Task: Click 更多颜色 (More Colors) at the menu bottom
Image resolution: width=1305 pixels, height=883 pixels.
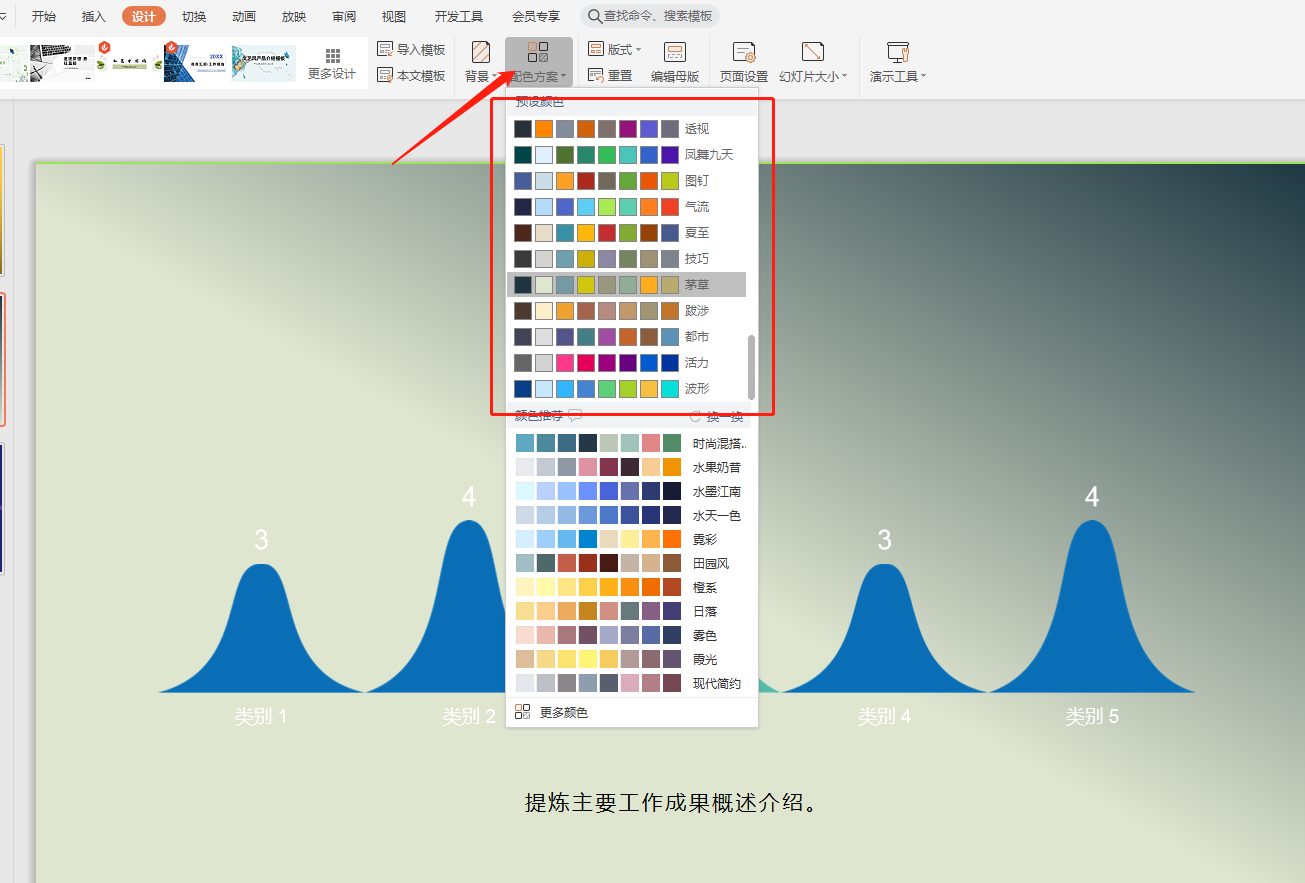Action: tap(563, 712)
